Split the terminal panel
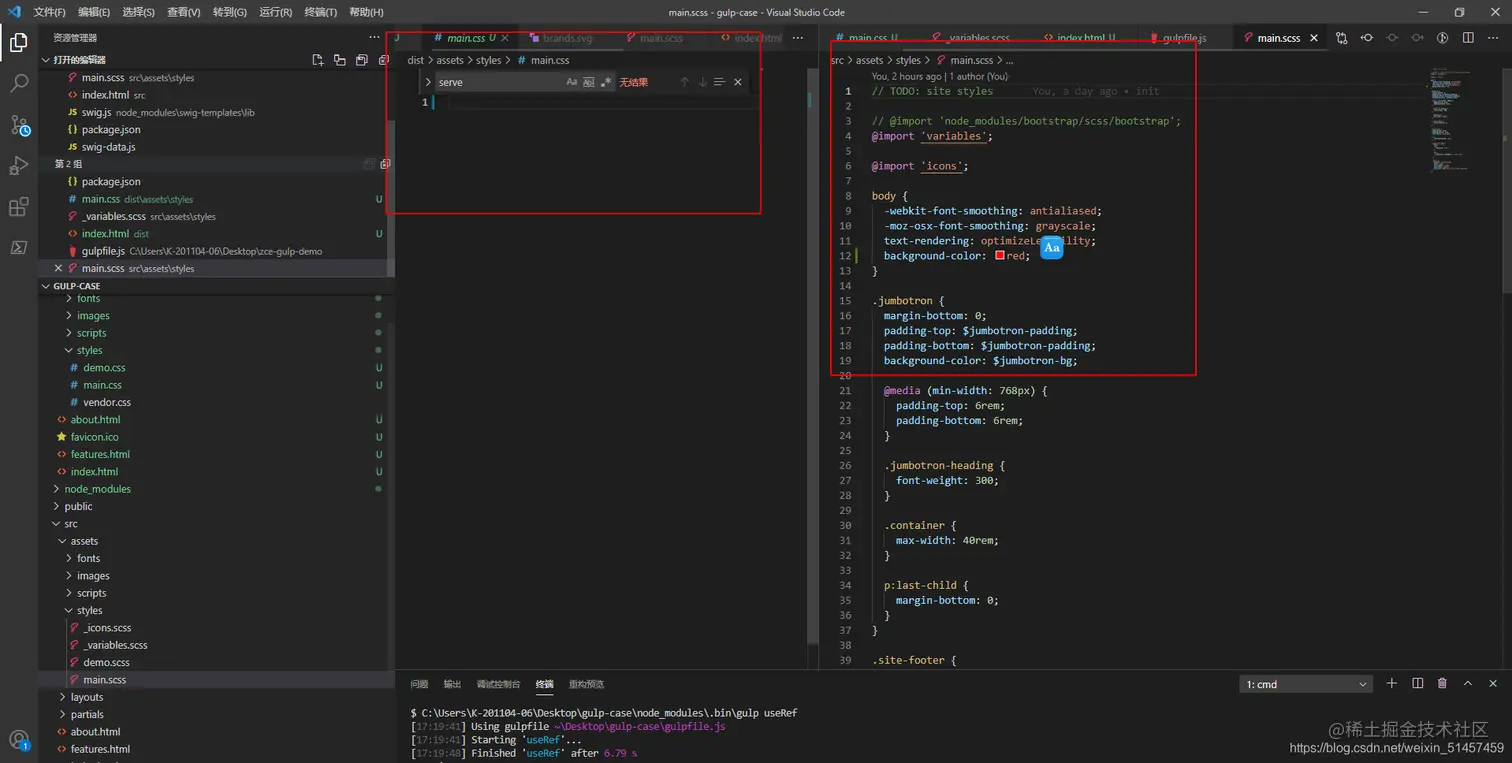 [x=1417, y=683]
